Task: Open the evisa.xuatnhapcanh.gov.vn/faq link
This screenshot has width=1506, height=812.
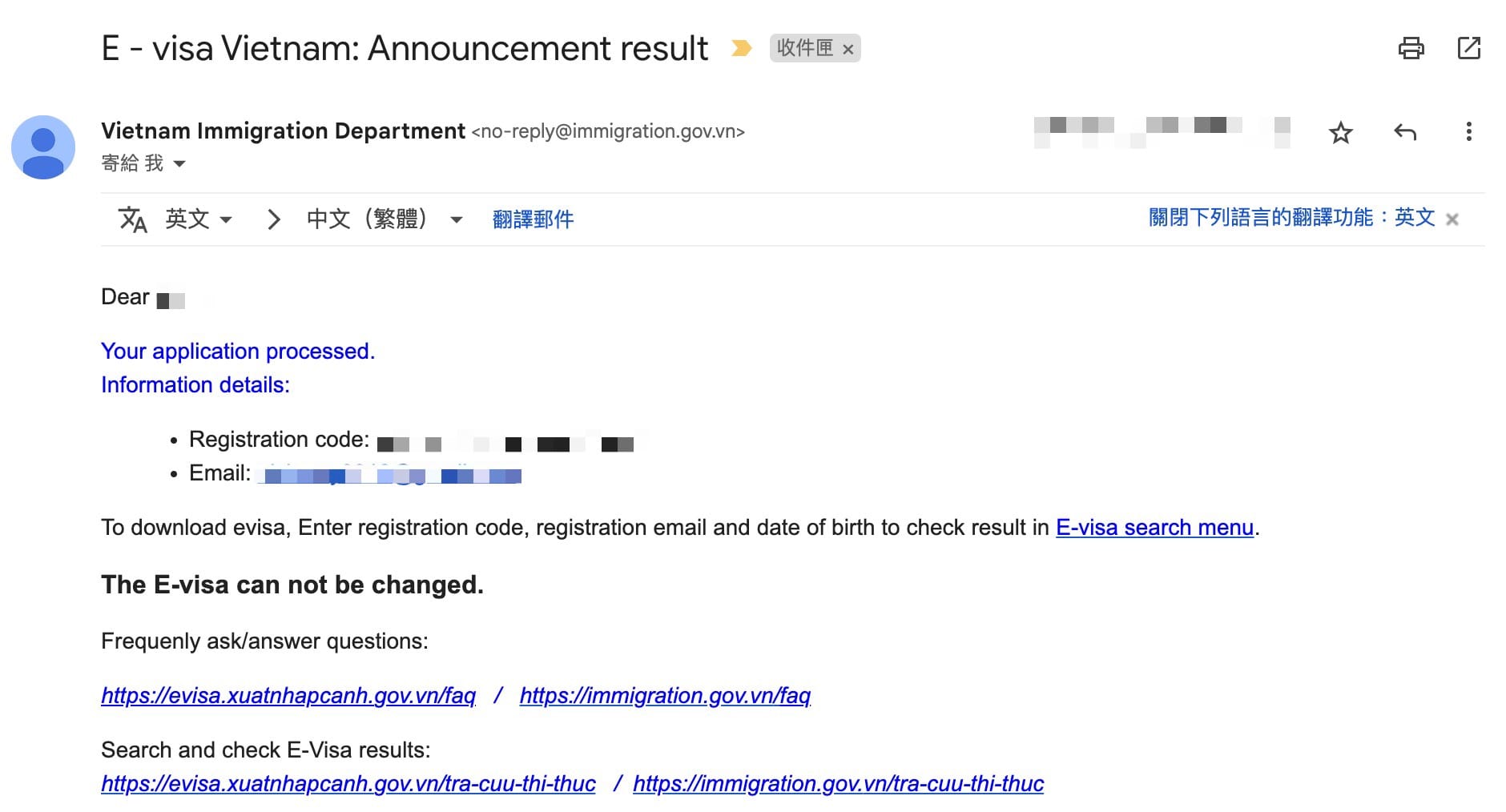Action: coord(288,696)
